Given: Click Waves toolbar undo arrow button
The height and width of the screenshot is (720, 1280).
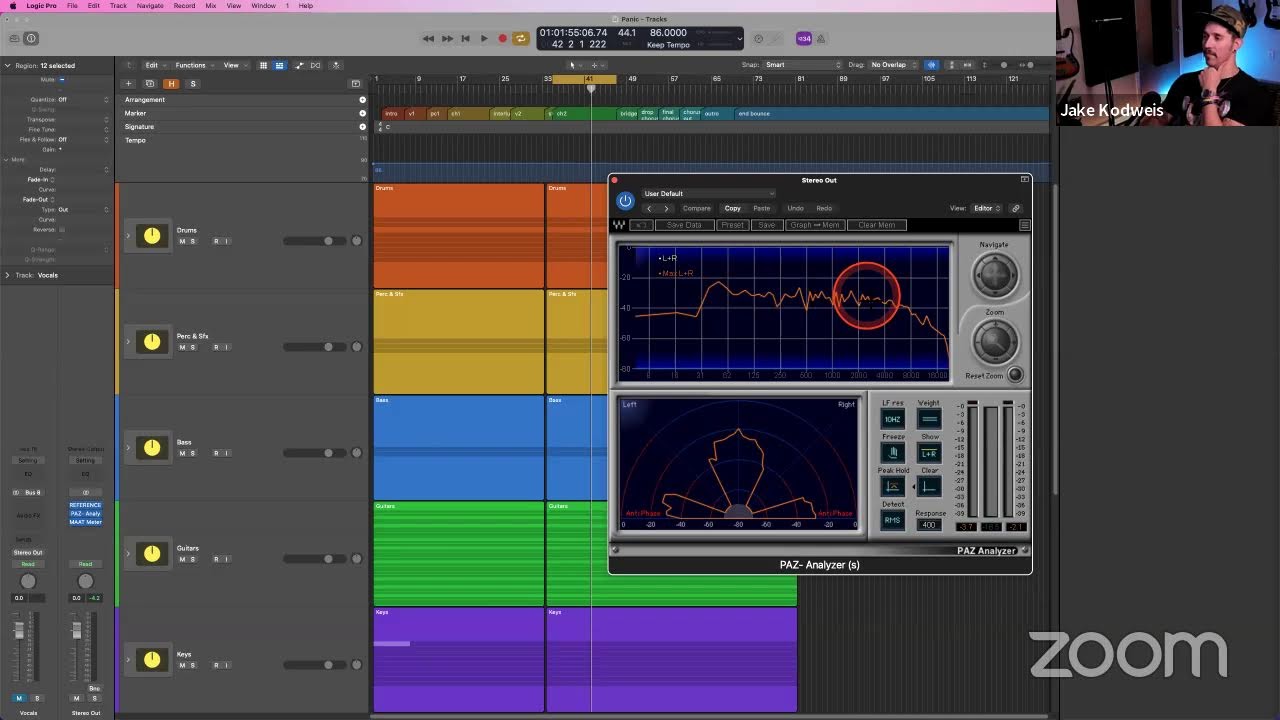Looking at the screenshot, I should coord(642,225).
